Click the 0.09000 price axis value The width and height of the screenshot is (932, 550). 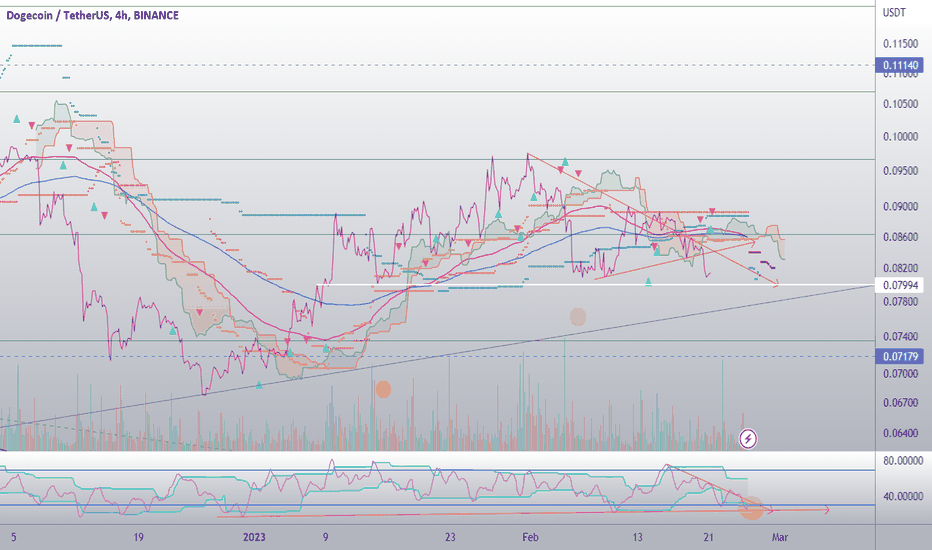coord(900,206)
